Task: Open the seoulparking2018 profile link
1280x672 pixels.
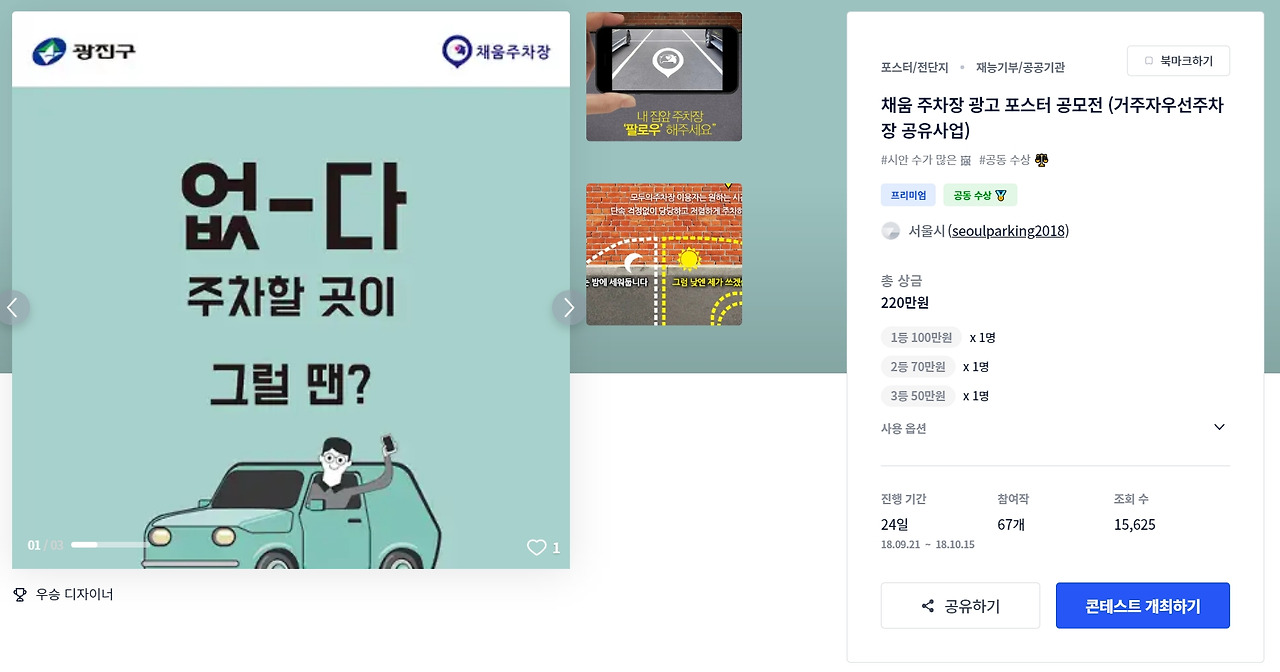Action: (x=1008, y=231)
